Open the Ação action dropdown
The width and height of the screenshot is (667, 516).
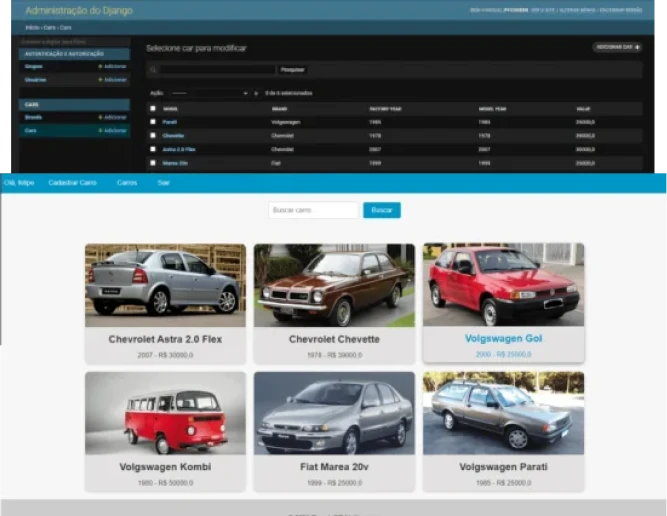pyautogui.click(x=209, y=93)
